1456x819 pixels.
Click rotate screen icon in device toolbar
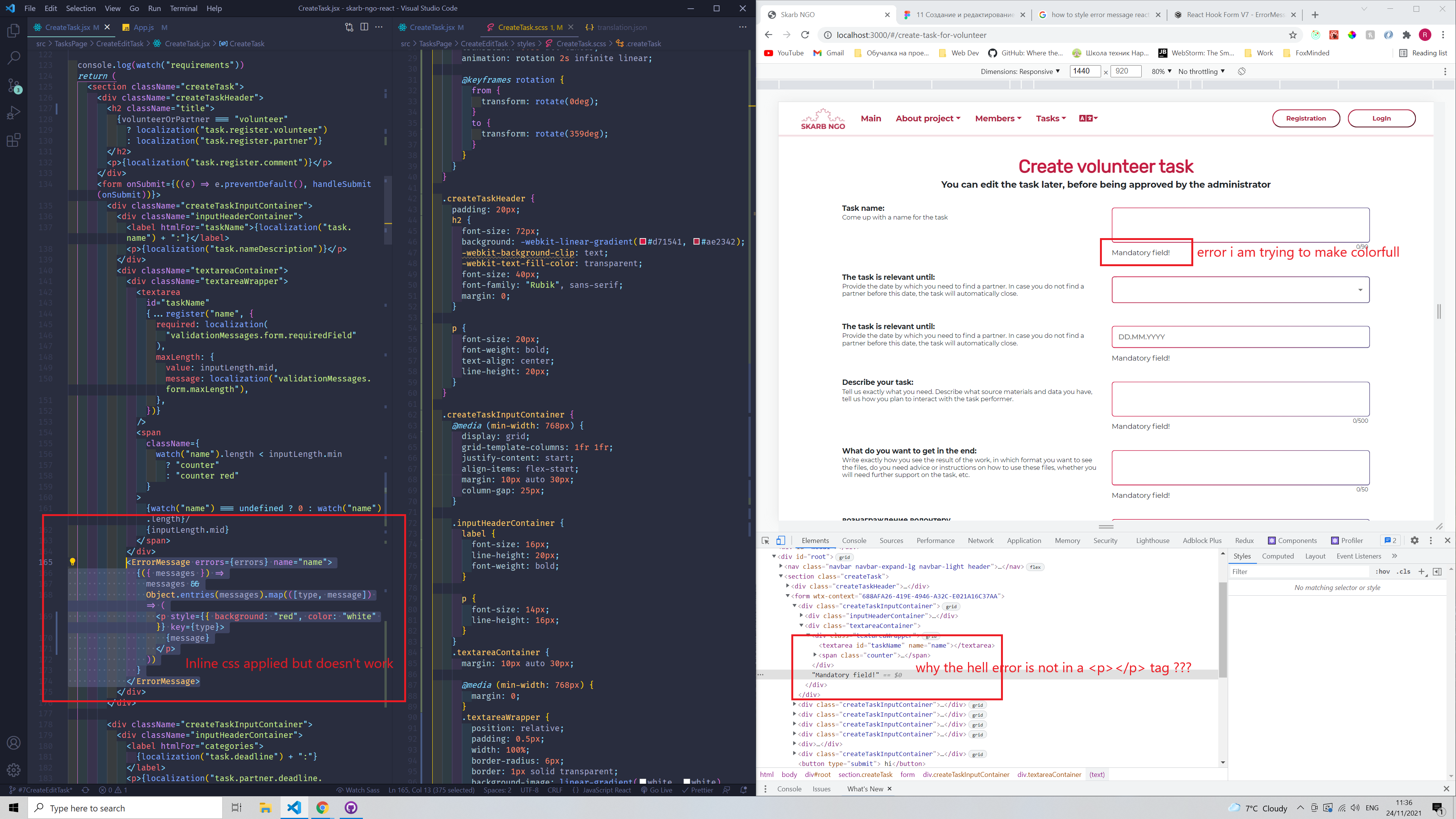click(x=1242, y=71)
